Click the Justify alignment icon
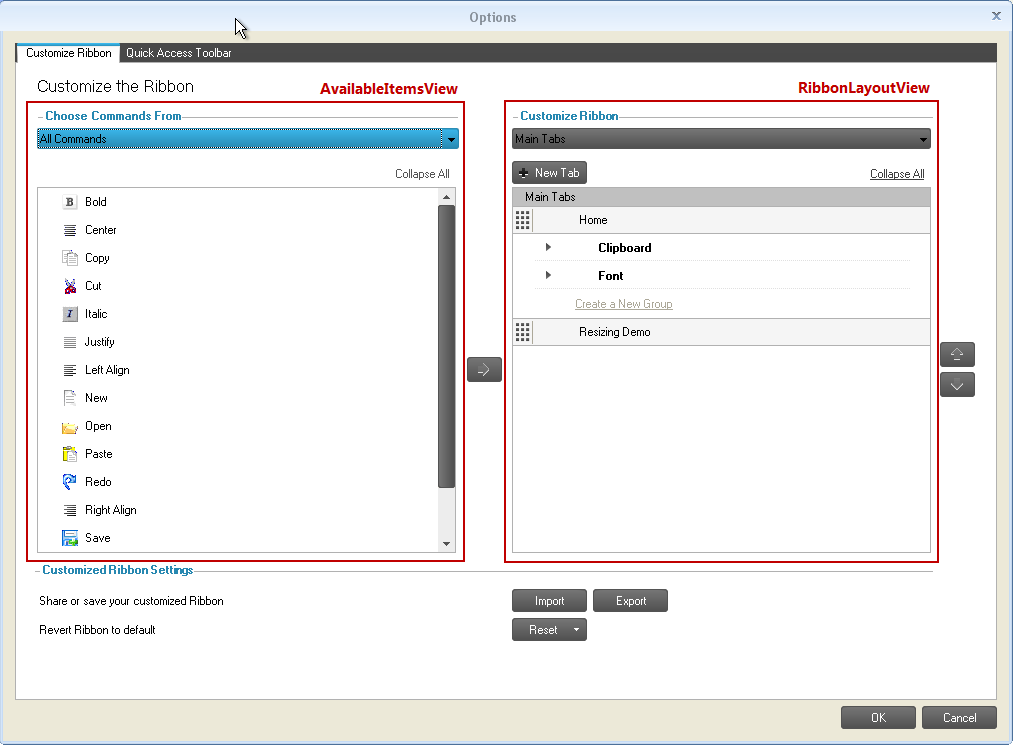The height and width of the screenshot is (745, 1013). click(68, 341)
